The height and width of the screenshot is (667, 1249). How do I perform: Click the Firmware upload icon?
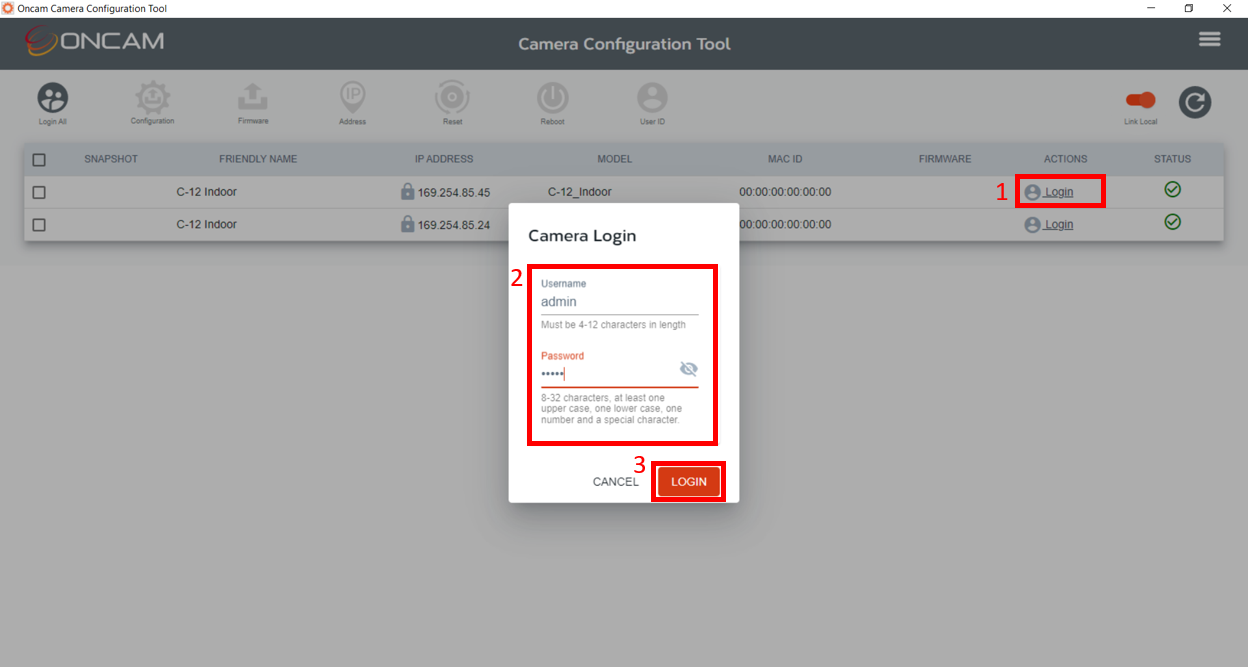click(x=252, y=98)
